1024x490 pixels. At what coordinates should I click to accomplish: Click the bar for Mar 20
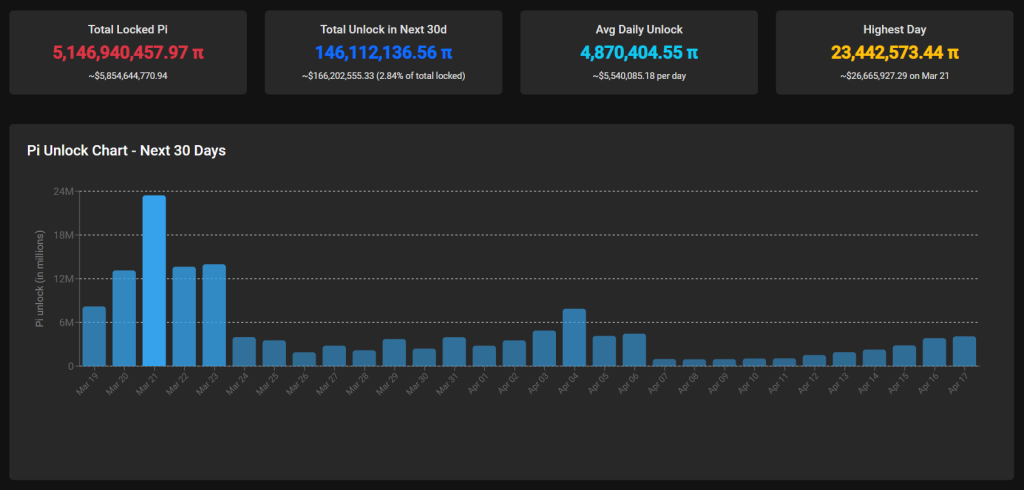(x=124, y=318)
